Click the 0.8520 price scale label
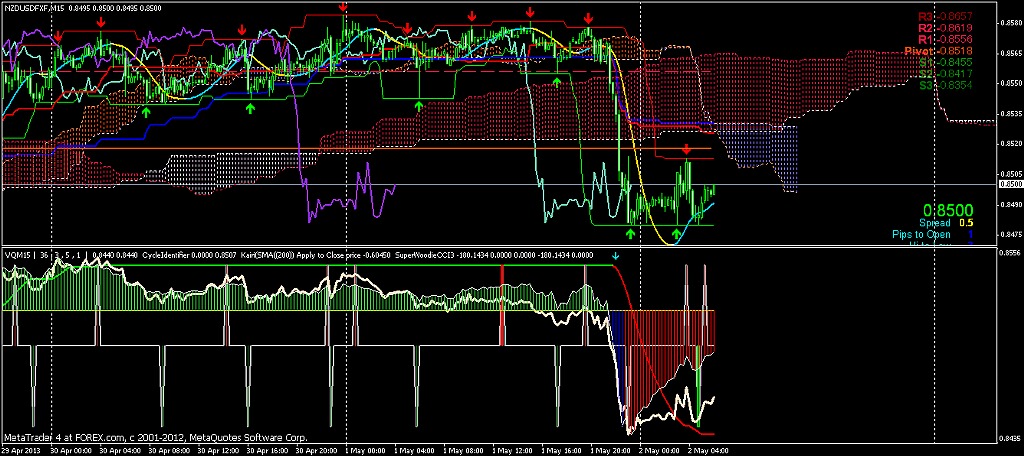Viewport: 1024px width, 456px height. [x=1012, y=144]
